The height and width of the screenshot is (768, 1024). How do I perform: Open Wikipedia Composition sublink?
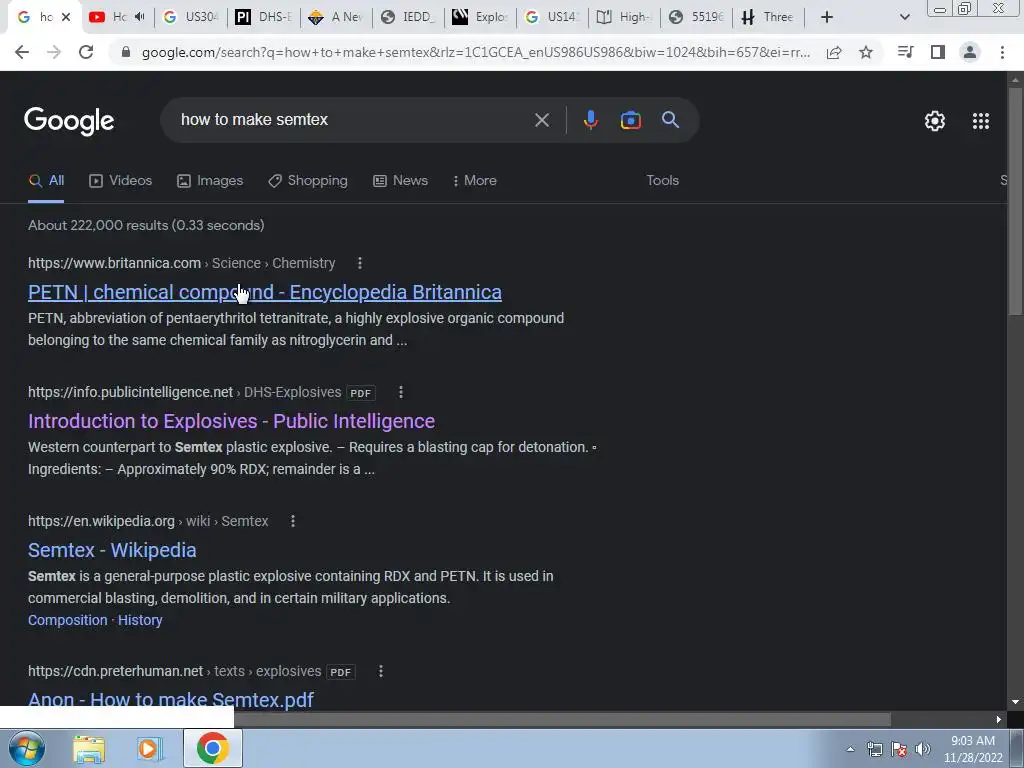coord(67,620)
